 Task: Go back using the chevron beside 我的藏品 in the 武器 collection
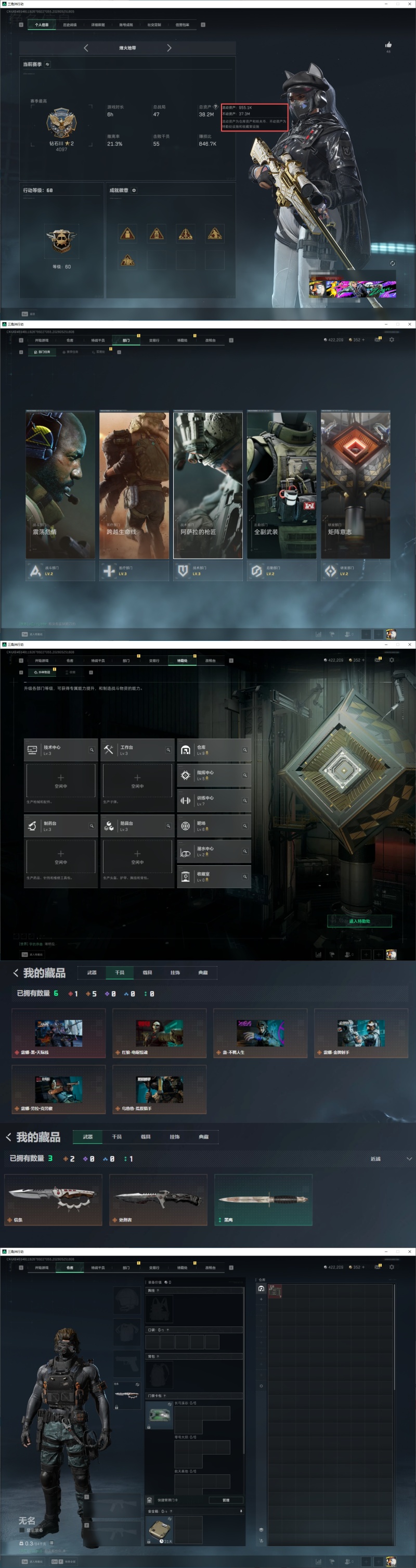point(8,1136)
